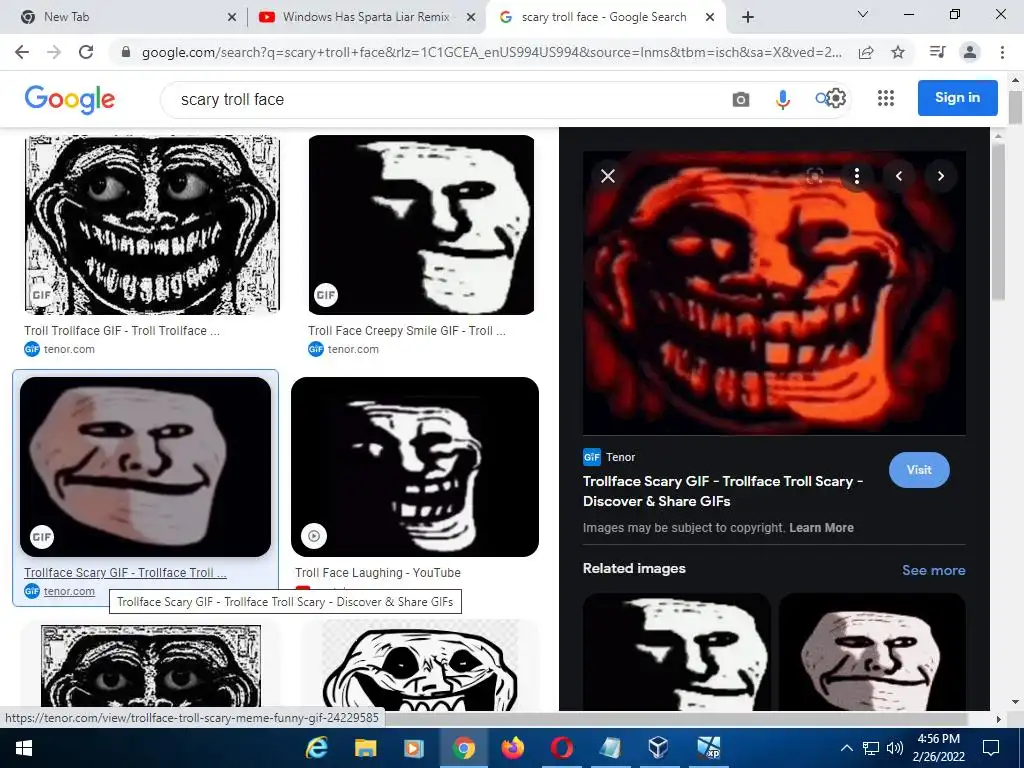
Task: Click the Visit button for Tenor
Action: 919,470
